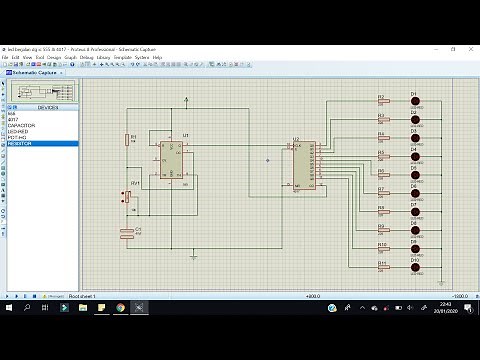Click the schematic overview thumbnail
Screen dimensions: 480x360
coord(43,91)
